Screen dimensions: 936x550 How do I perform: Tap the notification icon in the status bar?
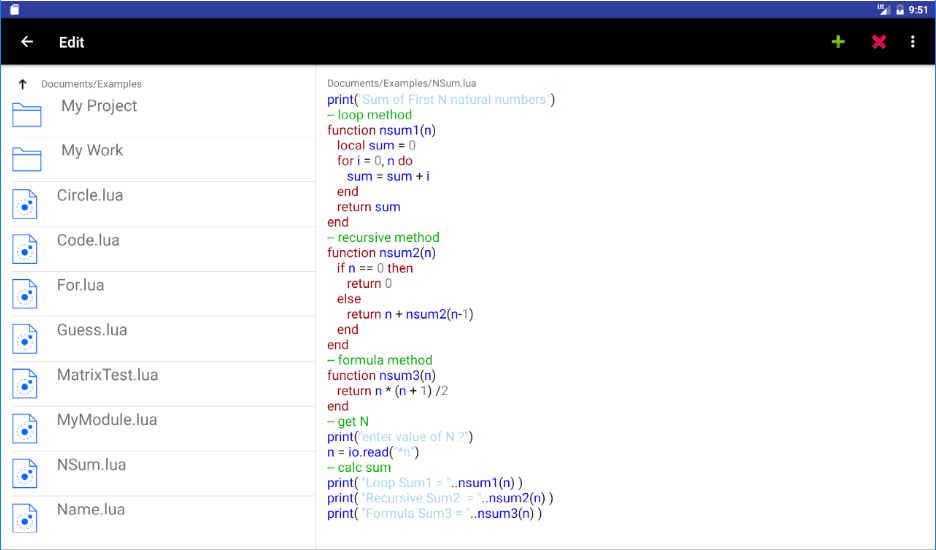tap(14, 10)
